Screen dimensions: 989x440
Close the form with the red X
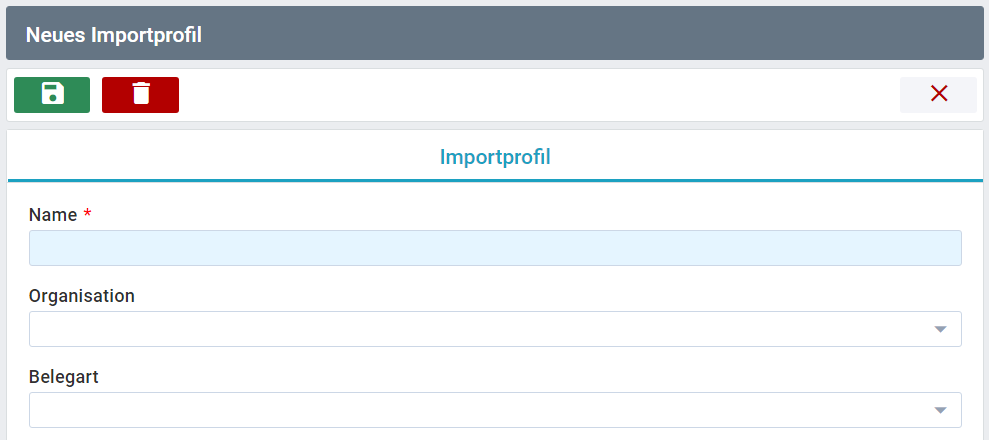pos(939,95)
